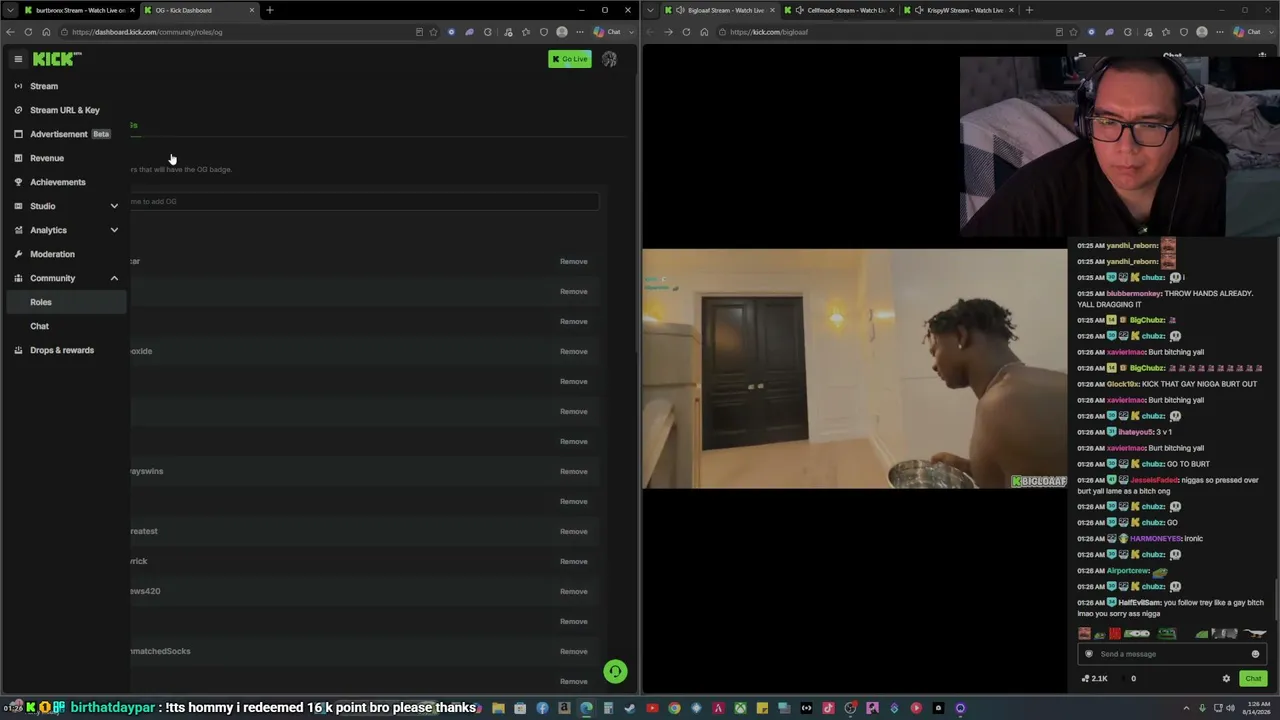Viewport: 1280px width, 720px height.
Task: Click the Go Live button
Action: coord(570,59)
